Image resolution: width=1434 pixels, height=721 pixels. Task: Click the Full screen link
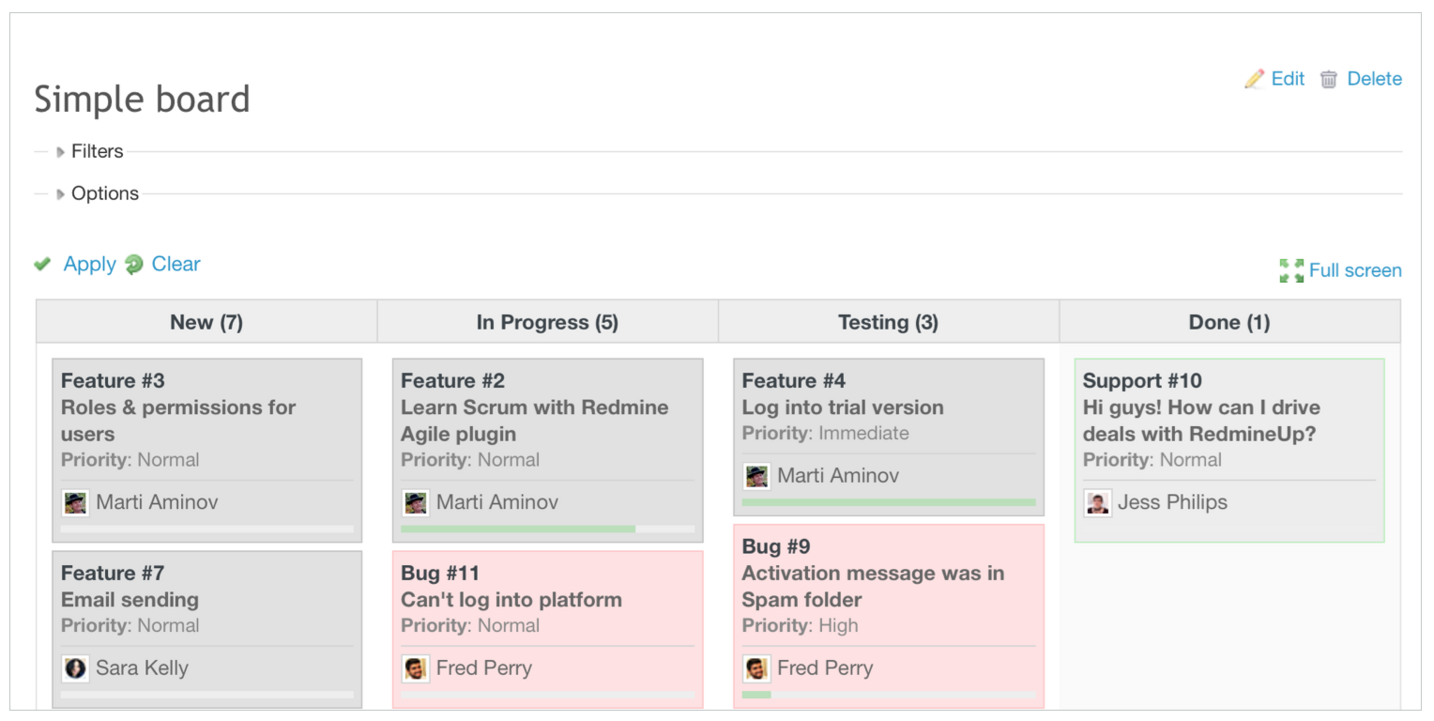point(1355,270)
